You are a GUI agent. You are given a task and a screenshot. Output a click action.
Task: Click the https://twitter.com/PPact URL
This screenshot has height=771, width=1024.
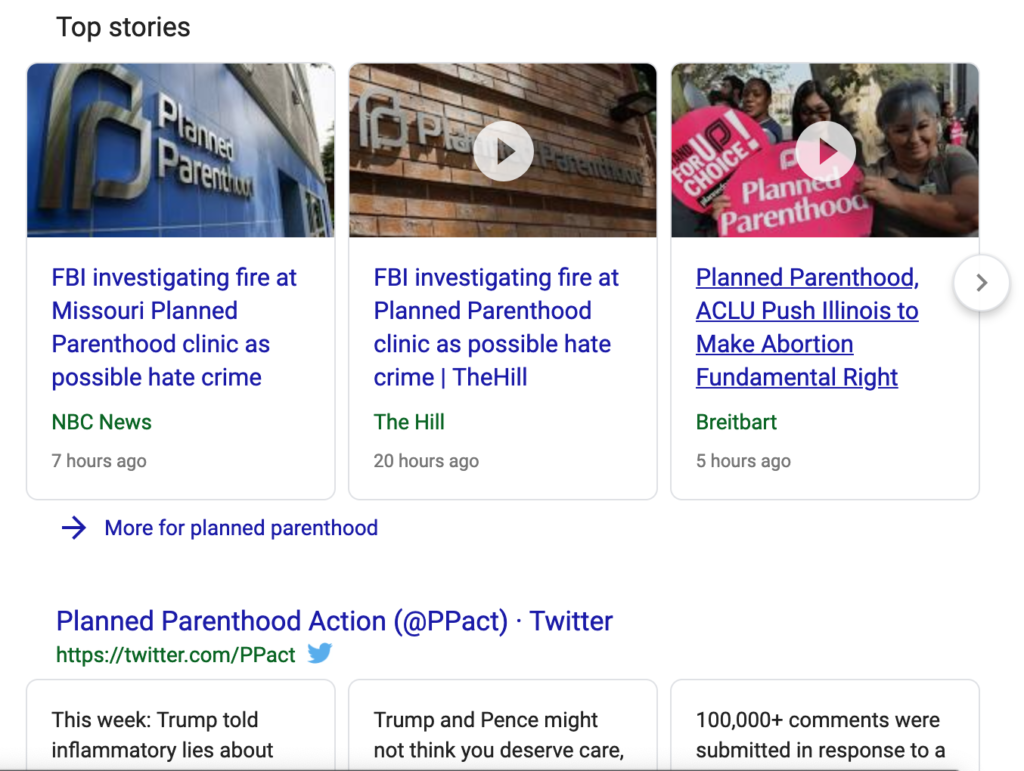click(176, 654)
